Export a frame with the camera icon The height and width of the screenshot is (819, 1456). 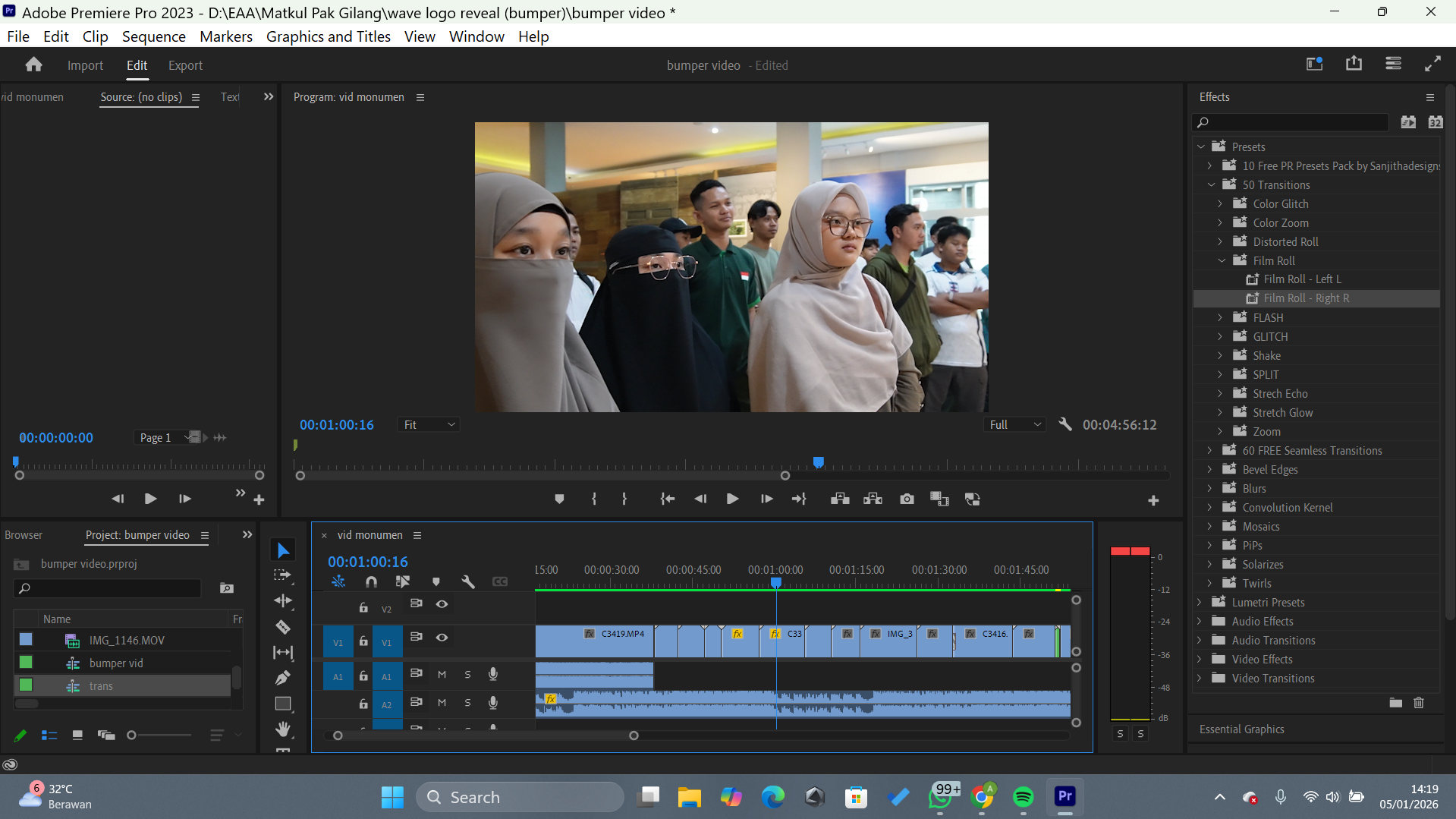pyautogui.click(x=906, y=499)
